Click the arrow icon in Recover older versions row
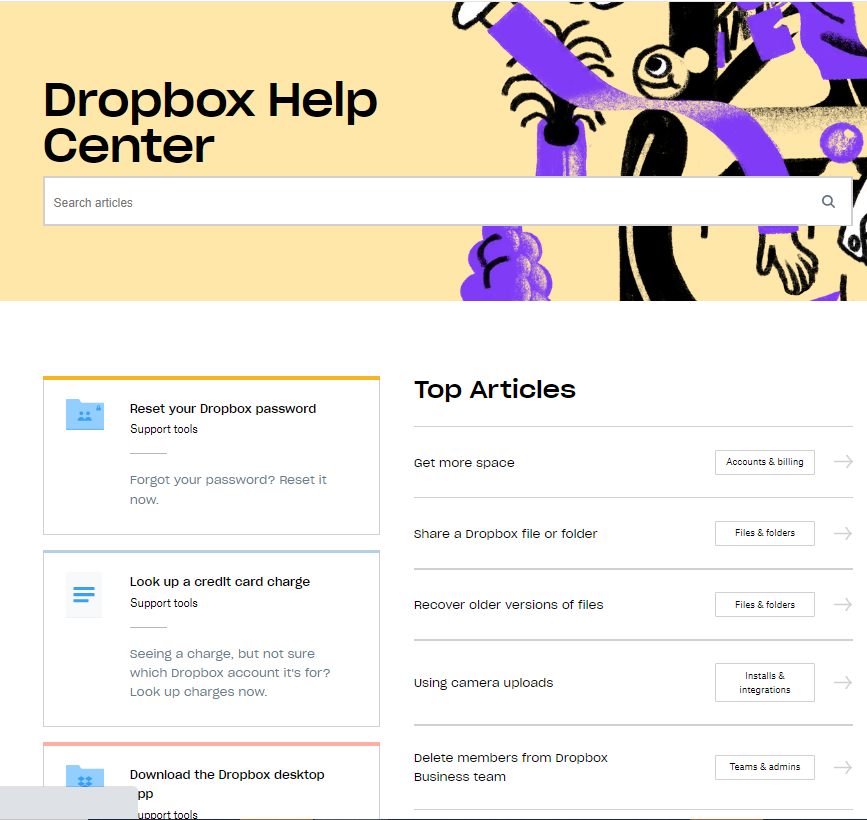 [843, 604]
